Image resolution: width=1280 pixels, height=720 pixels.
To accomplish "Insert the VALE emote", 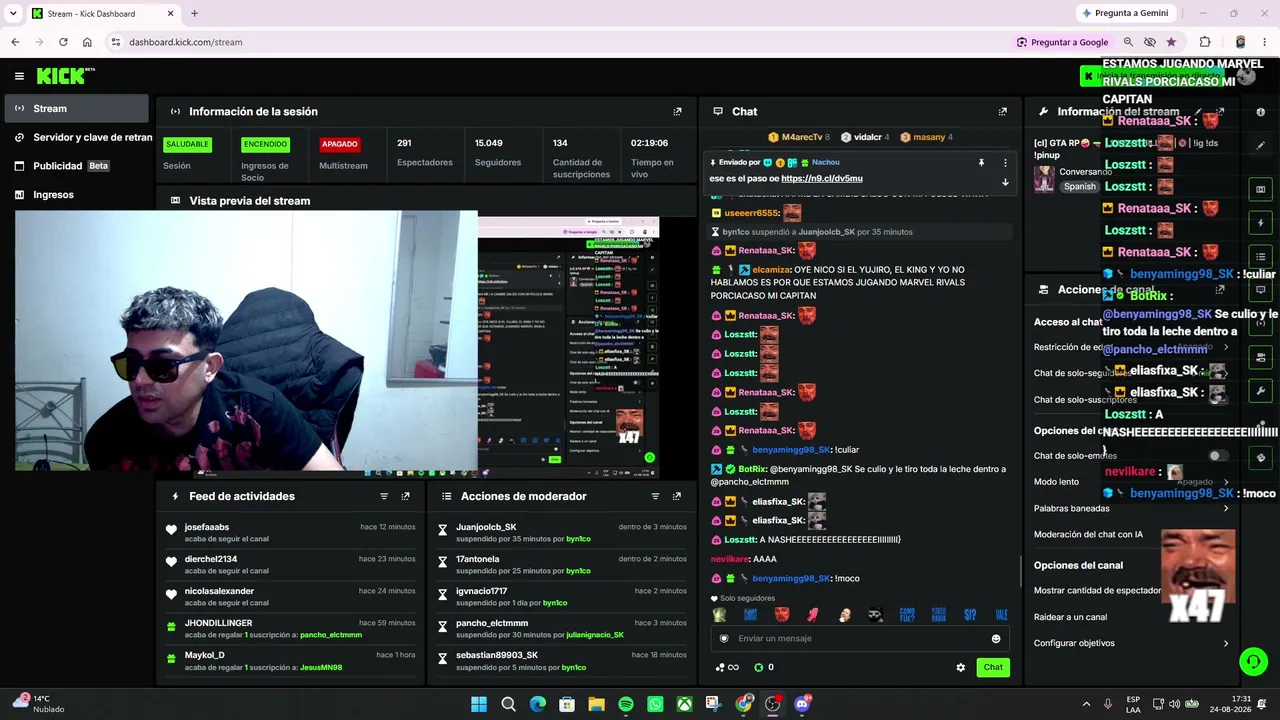I will tap(1001, 614).
